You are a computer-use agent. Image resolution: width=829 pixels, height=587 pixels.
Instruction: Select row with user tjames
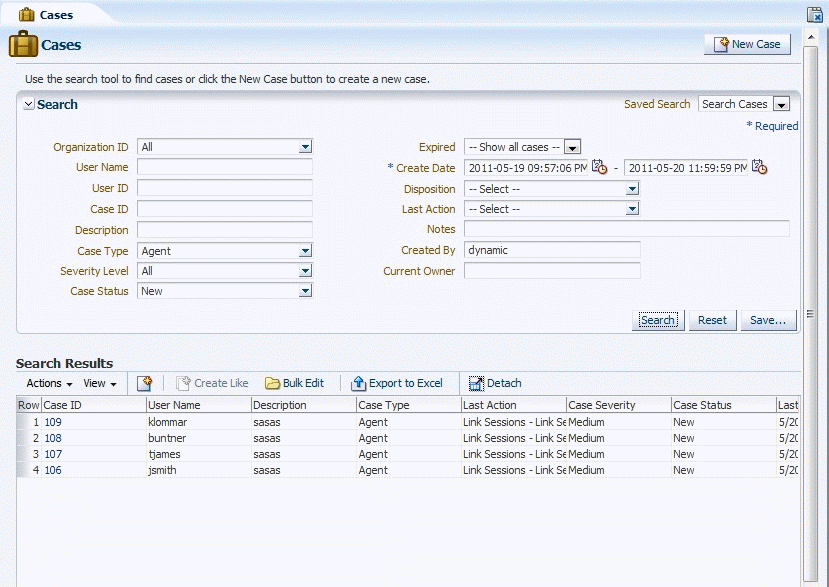pyautogui.click(x=407, y=454)
